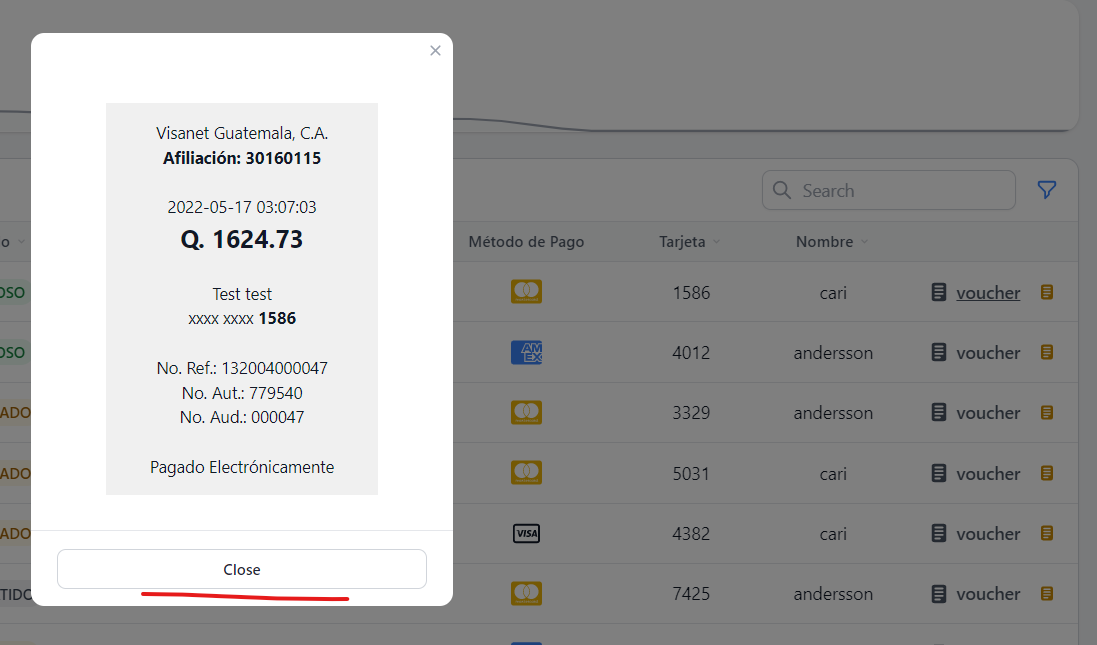Dismiss the dialog with the X icon
Screen dimensions: 1097x645
(x=435, y=50)
